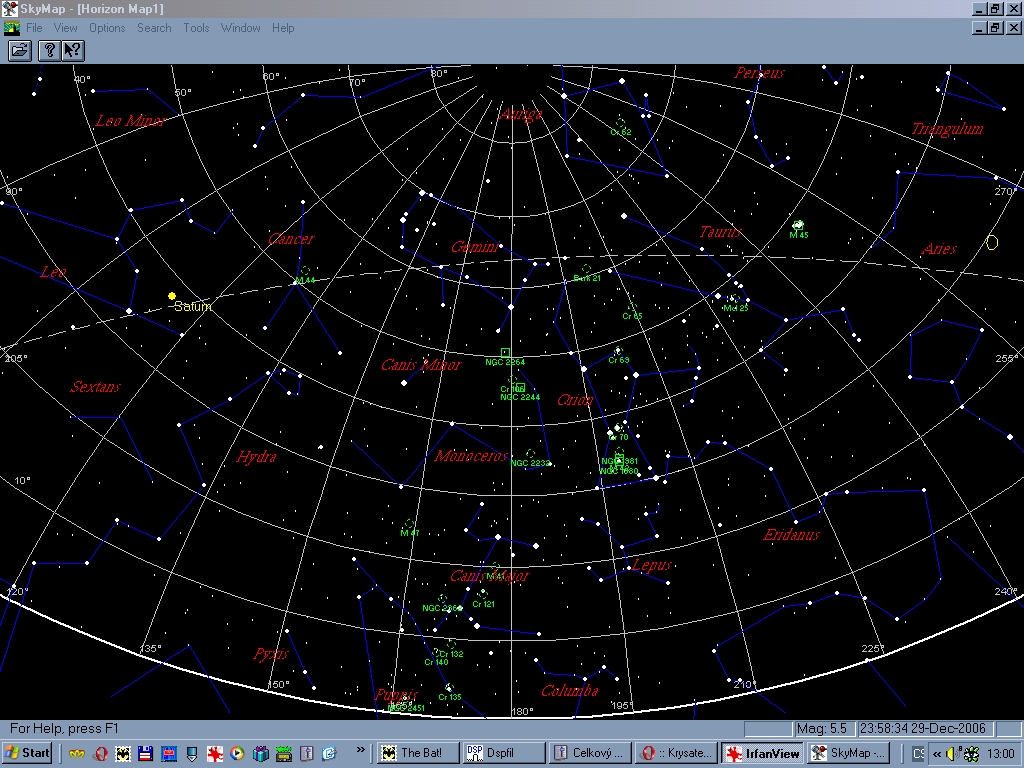Open the Window menu
This screenshot has width=1024, height=768.
(240, 28)
